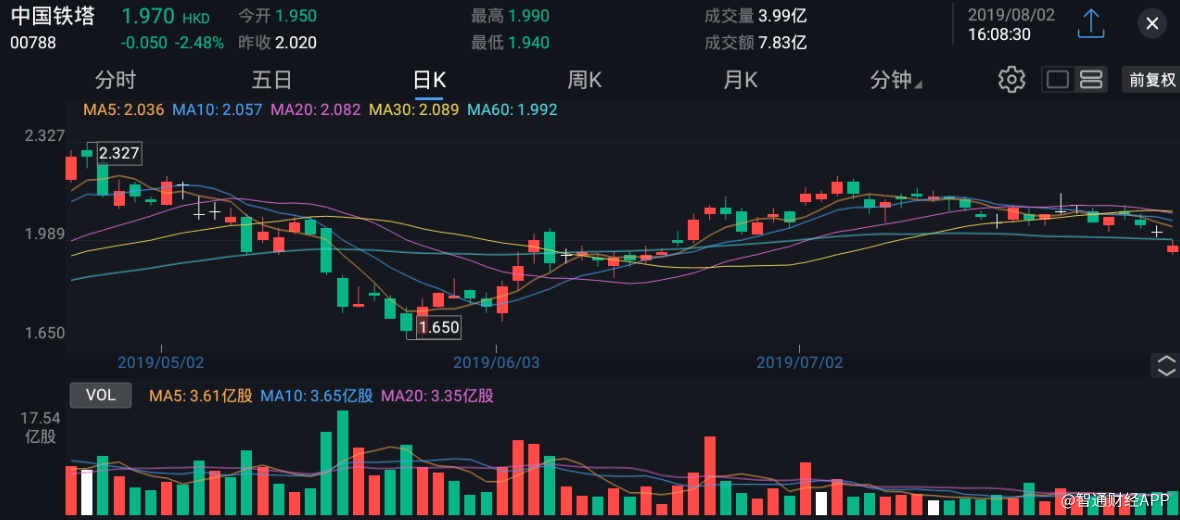Close the stock chart view
Viewport: 1180px width, 520px height.
[1152, 24]
